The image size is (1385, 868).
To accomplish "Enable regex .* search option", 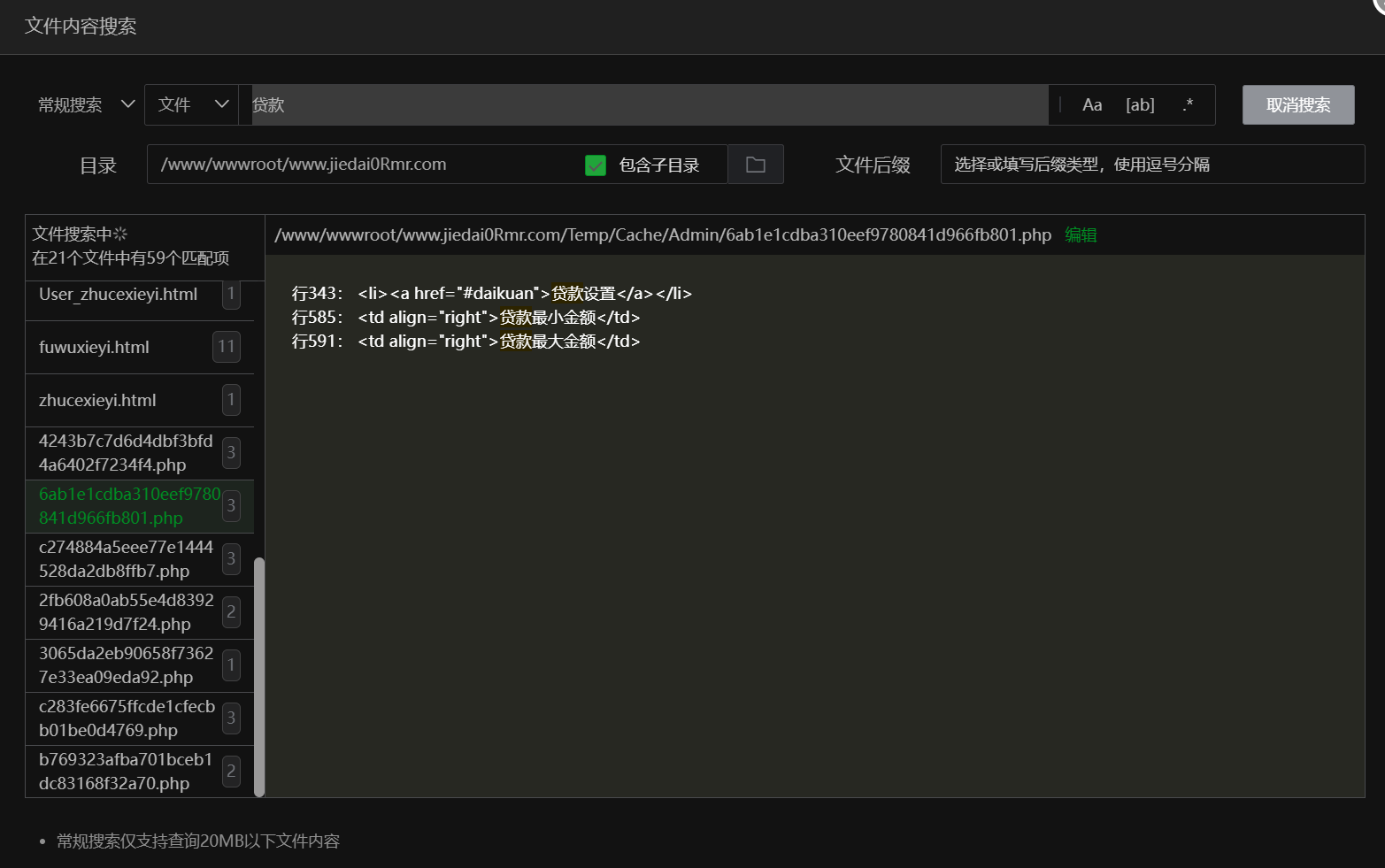I will click(1188, 105).
